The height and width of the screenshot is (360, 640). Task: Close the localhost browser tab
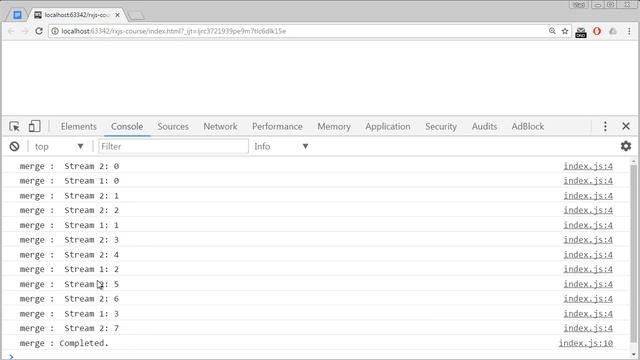click(118, 15)
